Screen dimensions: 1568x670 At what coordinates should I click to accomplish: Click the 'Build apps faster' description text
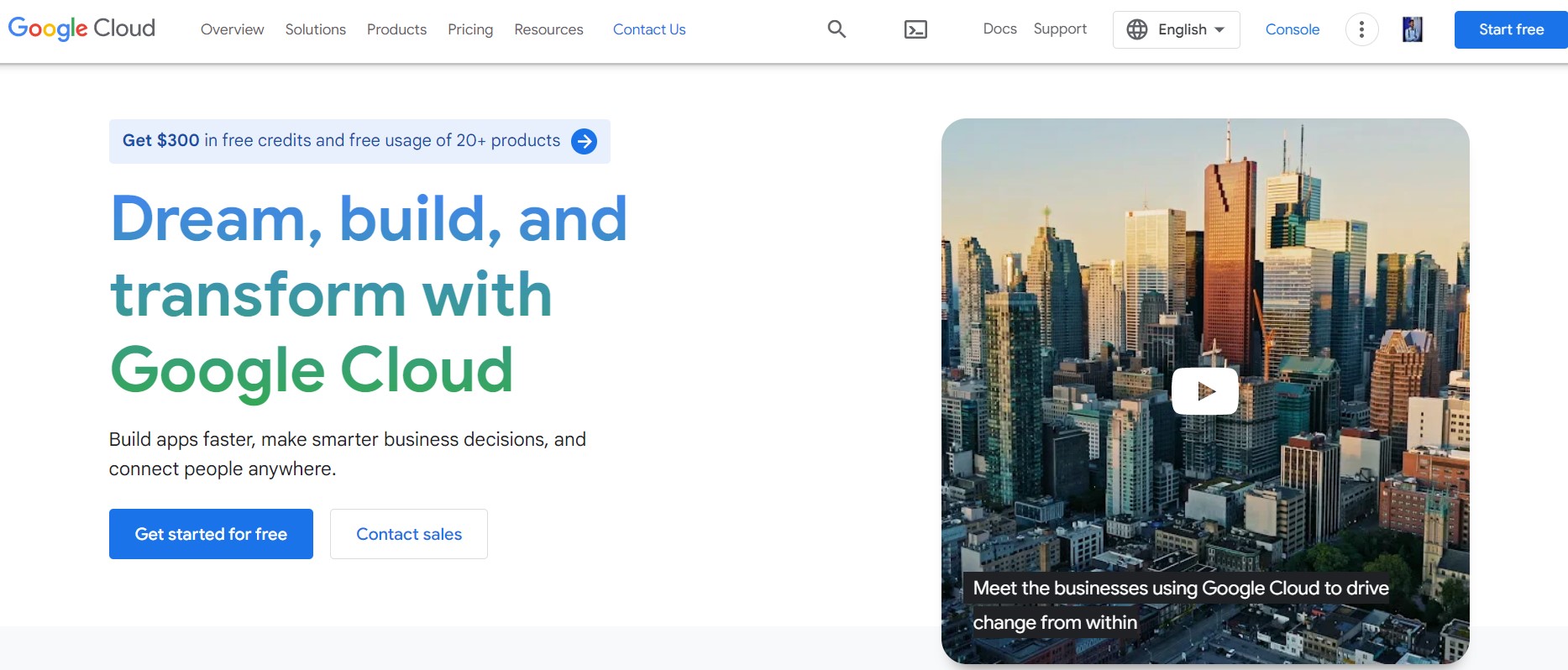347,454
